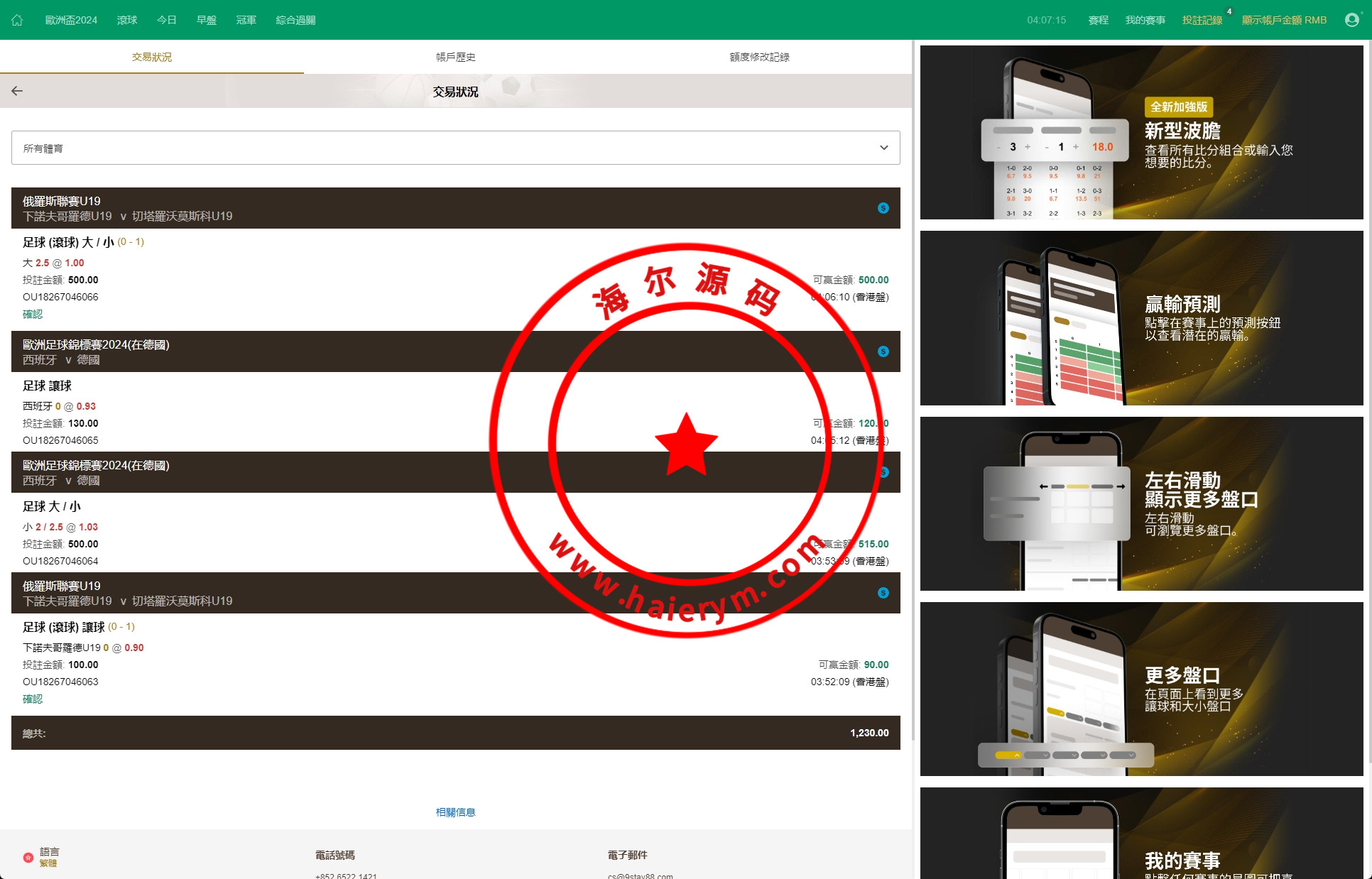Image resolution: width=1372 pixels, height=879 pixels.
Task: Open the 所有體育 sports filter dropdown
Action: pyautogui.click(x=454, y=148)
